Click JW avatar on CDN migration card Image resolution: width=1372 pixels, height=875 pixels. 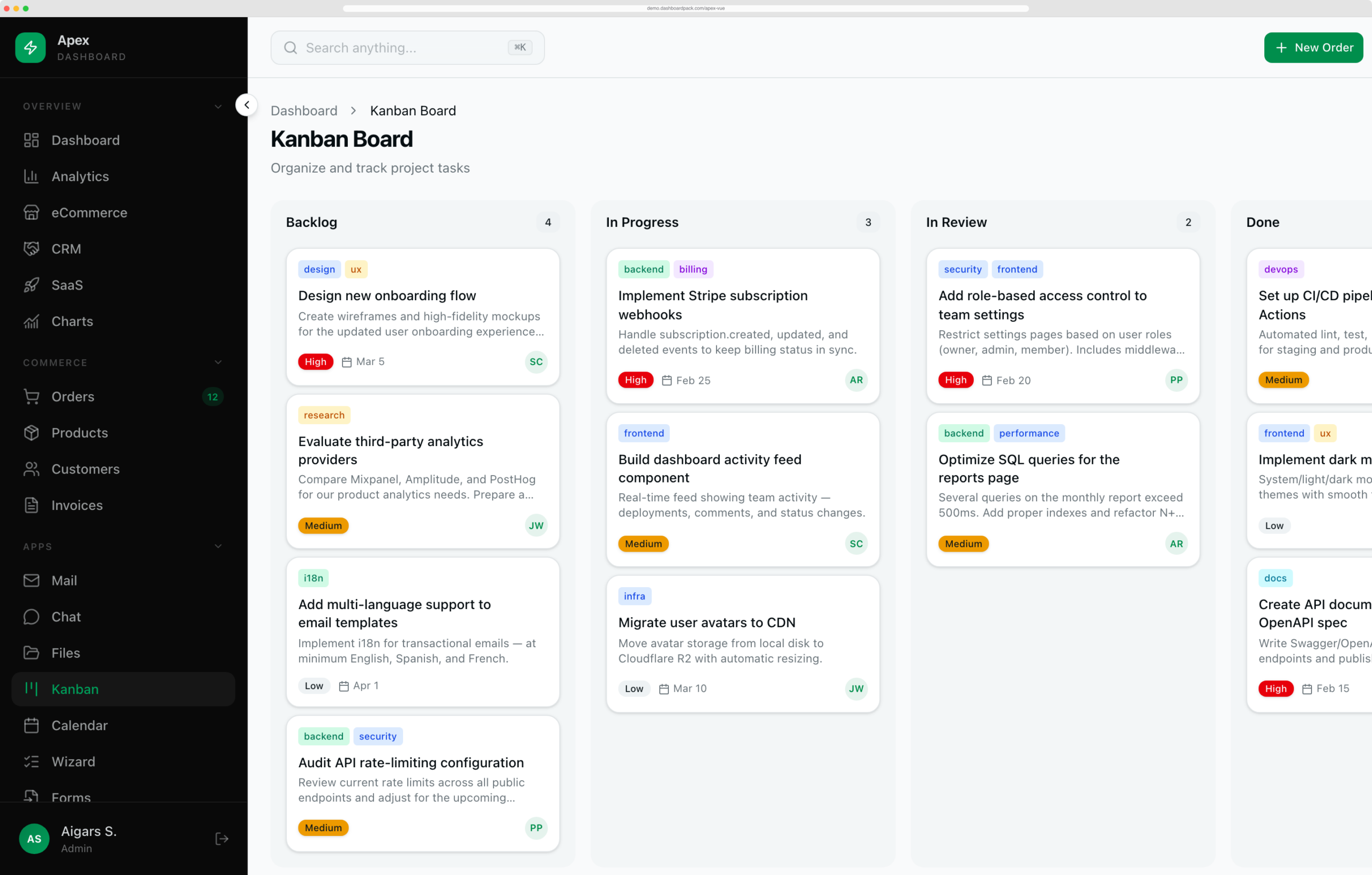coord(856,688)
